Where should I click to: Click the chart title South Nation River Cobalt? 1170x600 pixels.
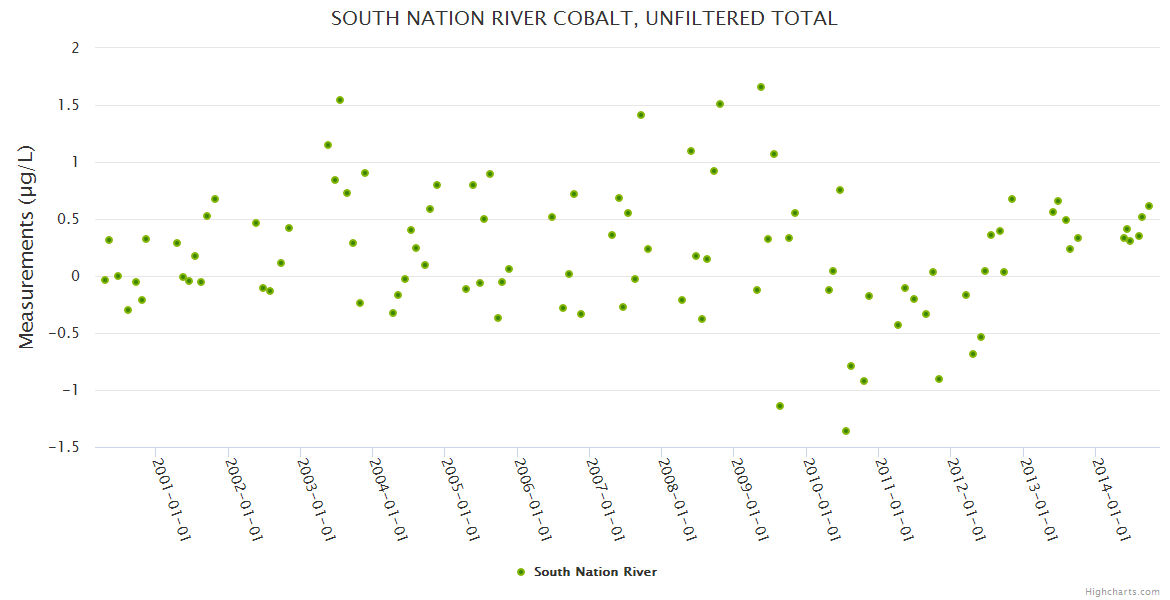pos(584,18)
